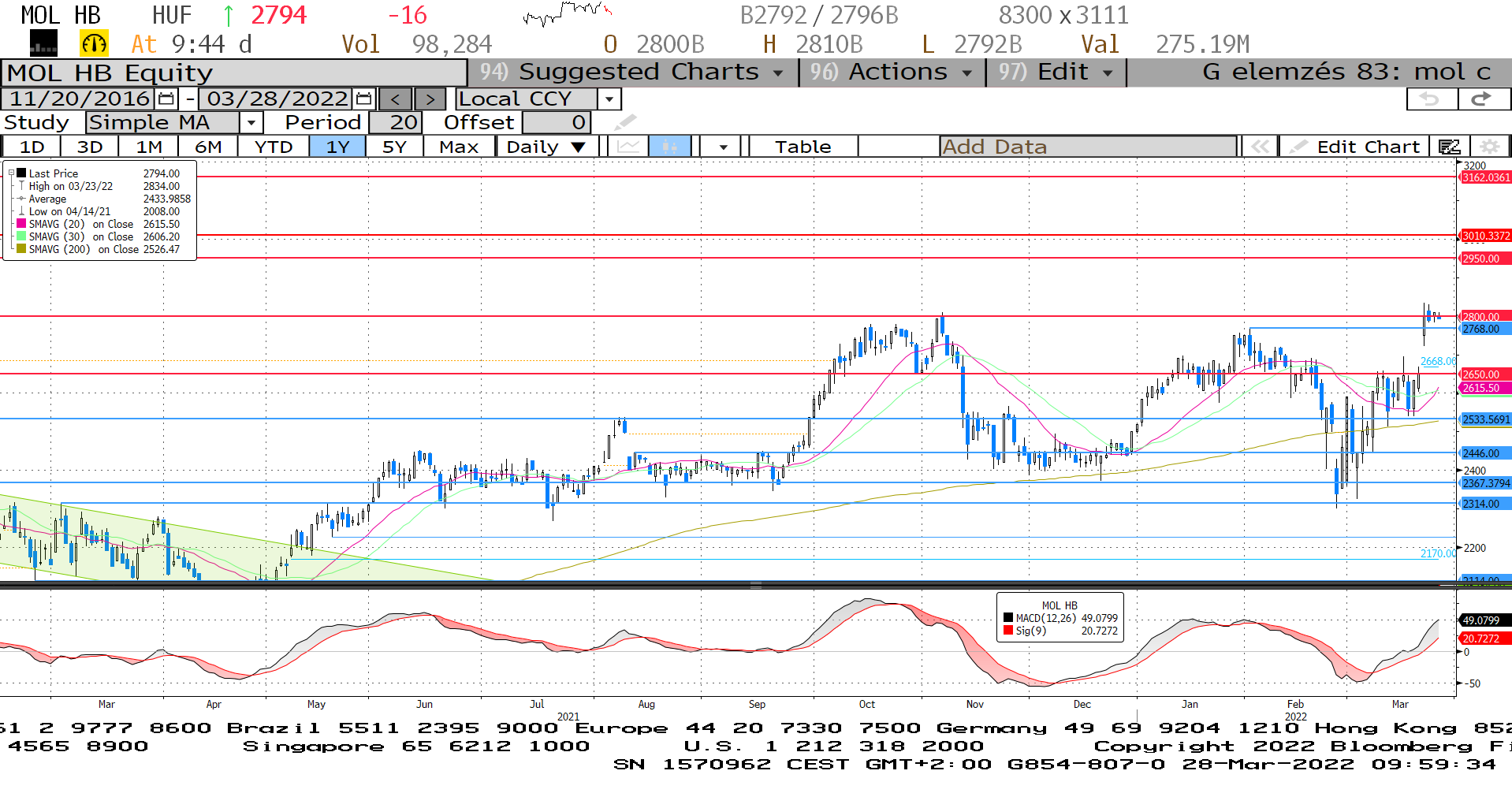Open the Actions menu

click(x=892, y=72)
